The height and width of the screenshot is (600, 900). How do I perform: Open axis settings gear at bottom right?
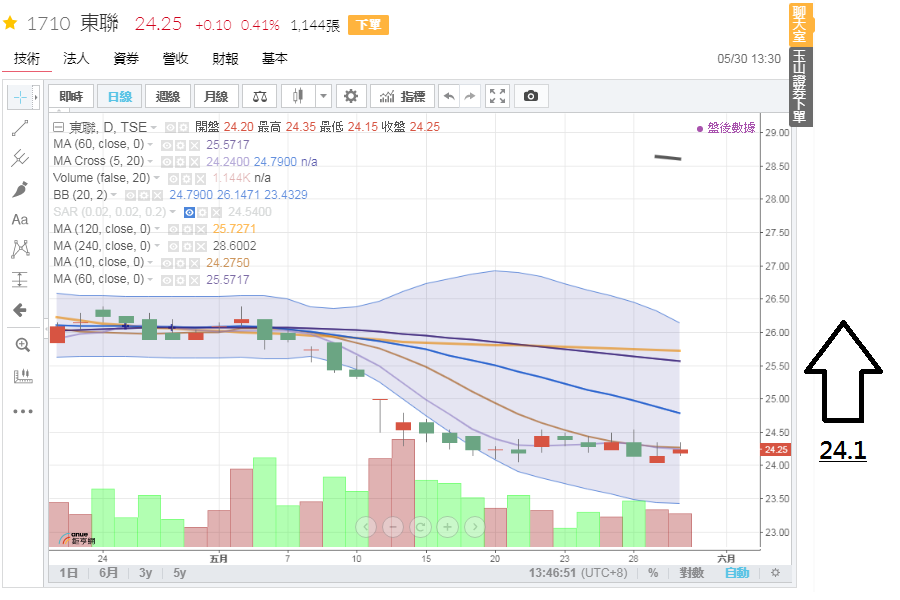(x=775, y=572)
